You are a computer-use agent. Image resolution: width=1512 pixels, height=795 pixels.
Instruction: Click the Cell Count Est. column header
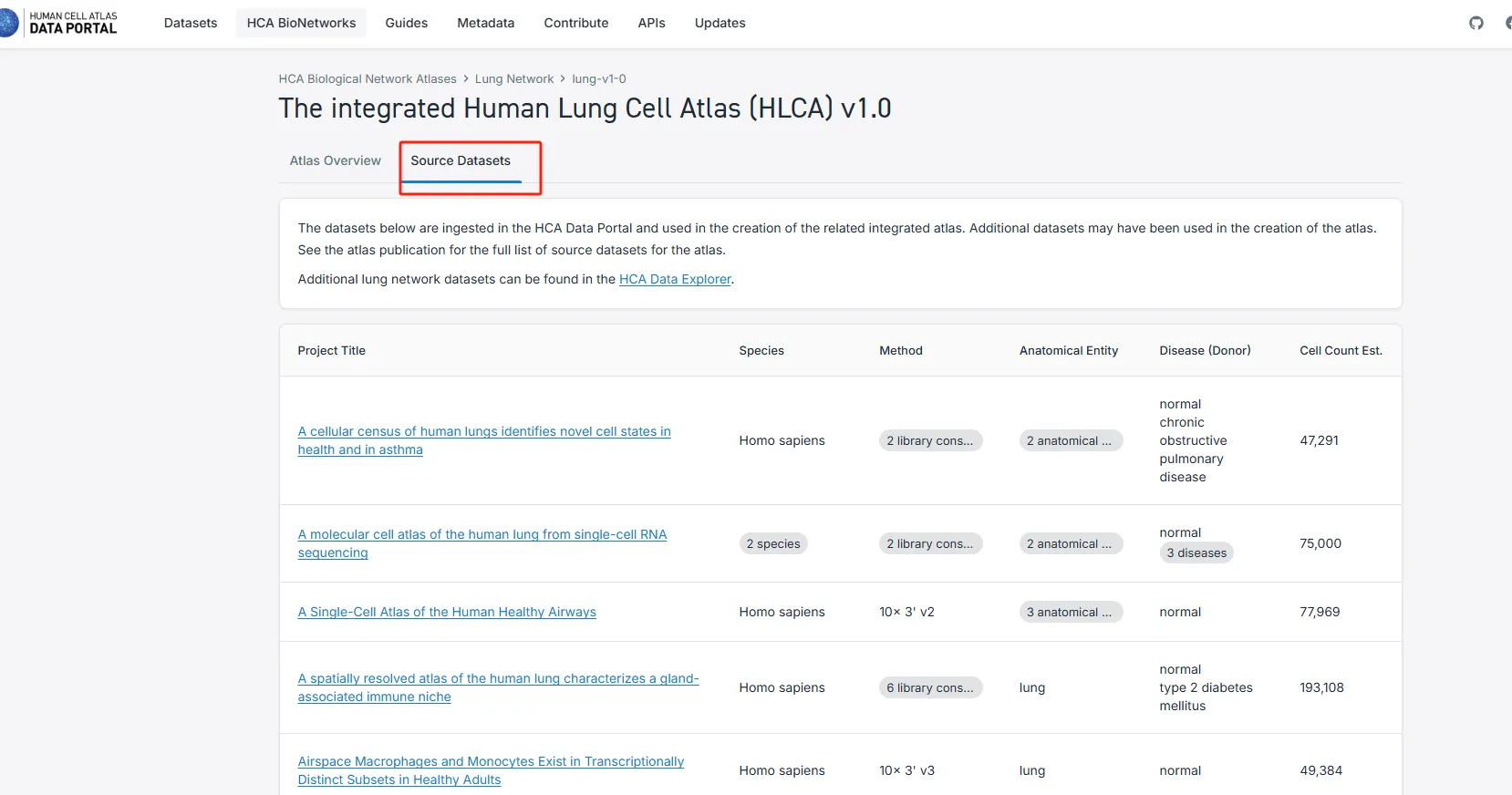1341,350
